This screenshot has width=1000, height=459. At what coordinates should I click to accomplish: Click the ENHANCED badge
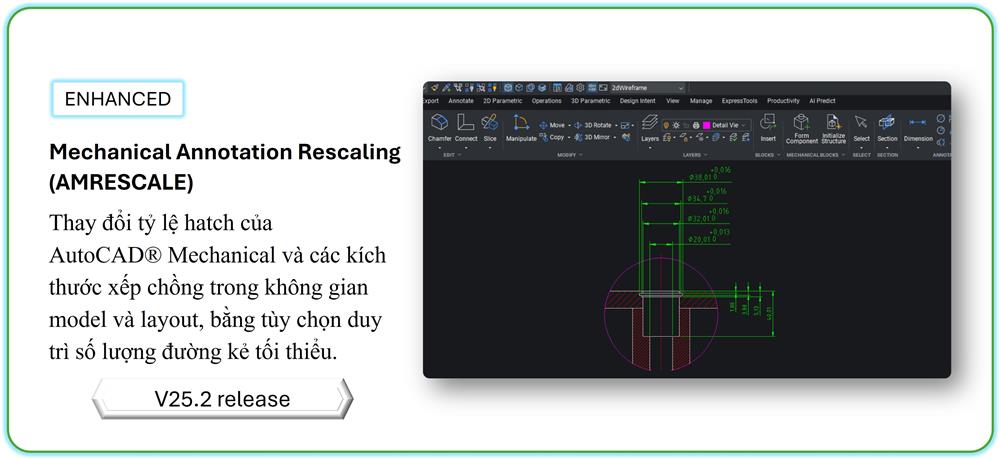pyautogui.click(x=118, y=99)
